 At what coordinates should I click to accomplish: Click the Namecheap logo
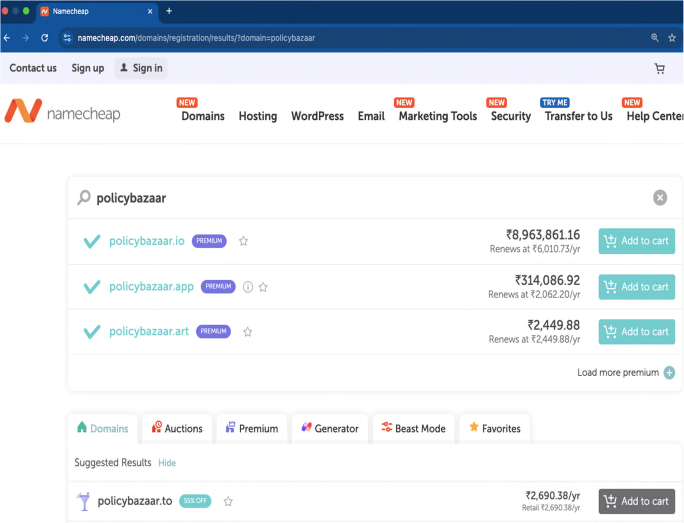pos(62,111)
